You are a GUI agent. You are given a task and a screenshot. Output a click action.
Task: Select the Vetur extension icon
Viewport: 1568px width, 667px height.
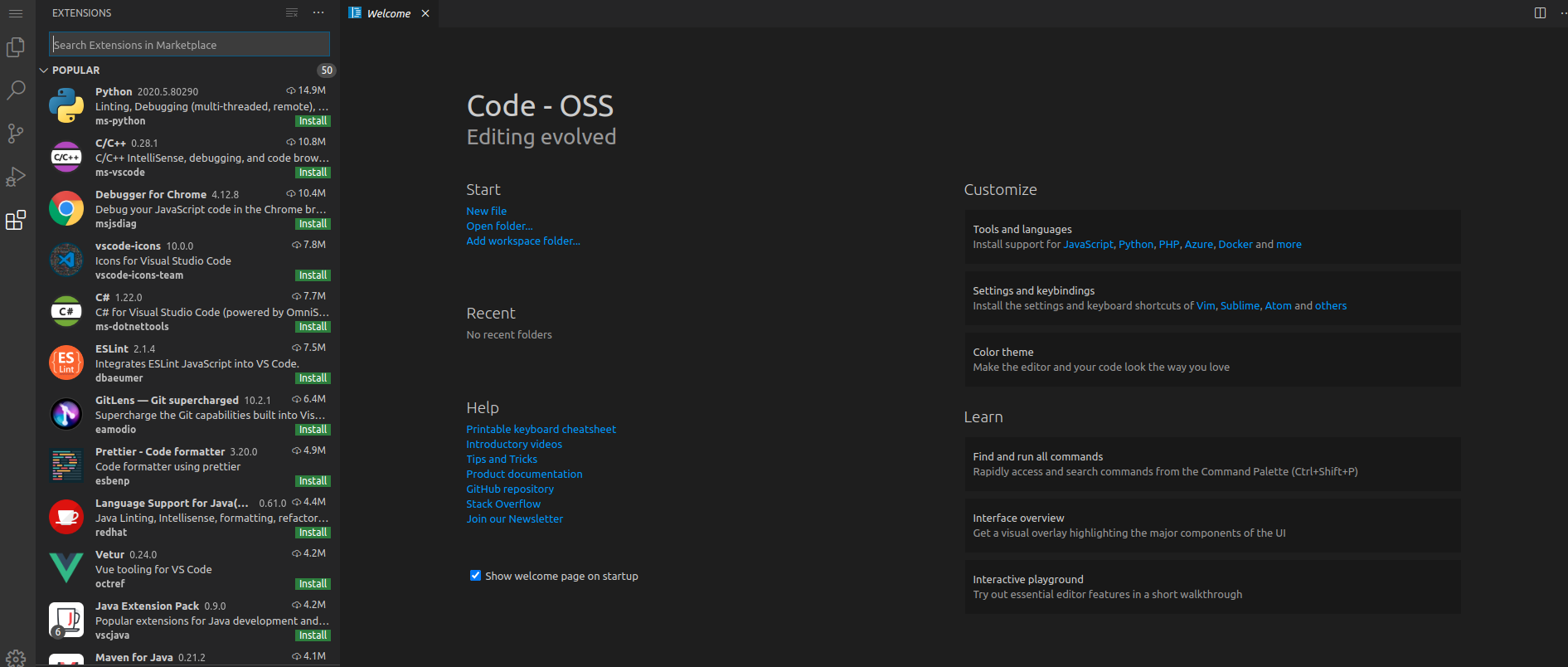coord(66,569)
